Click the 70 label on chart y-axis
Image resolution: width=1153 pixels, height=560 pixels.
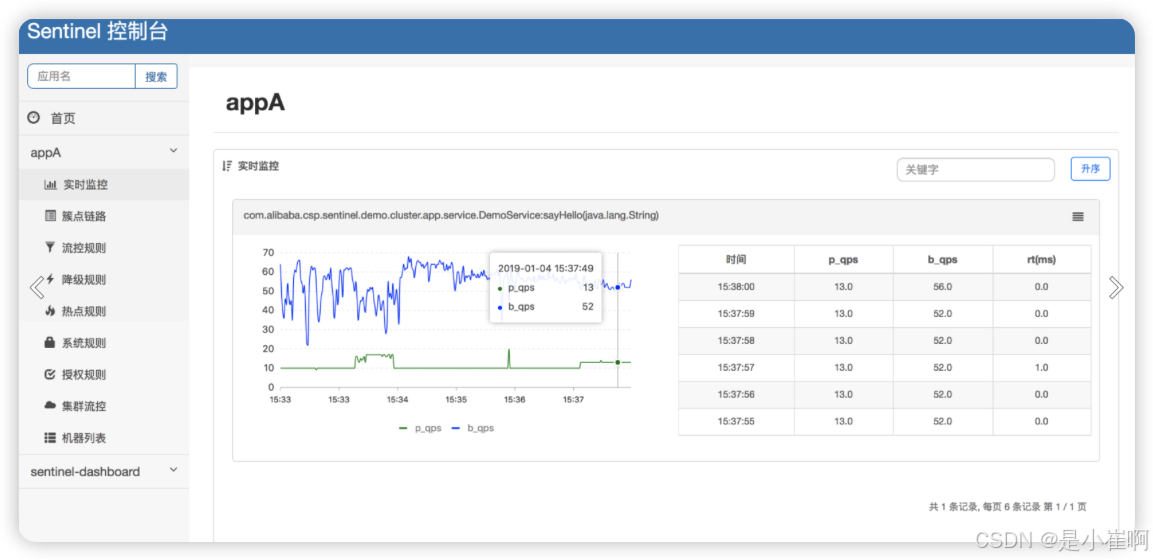point(268,253)
